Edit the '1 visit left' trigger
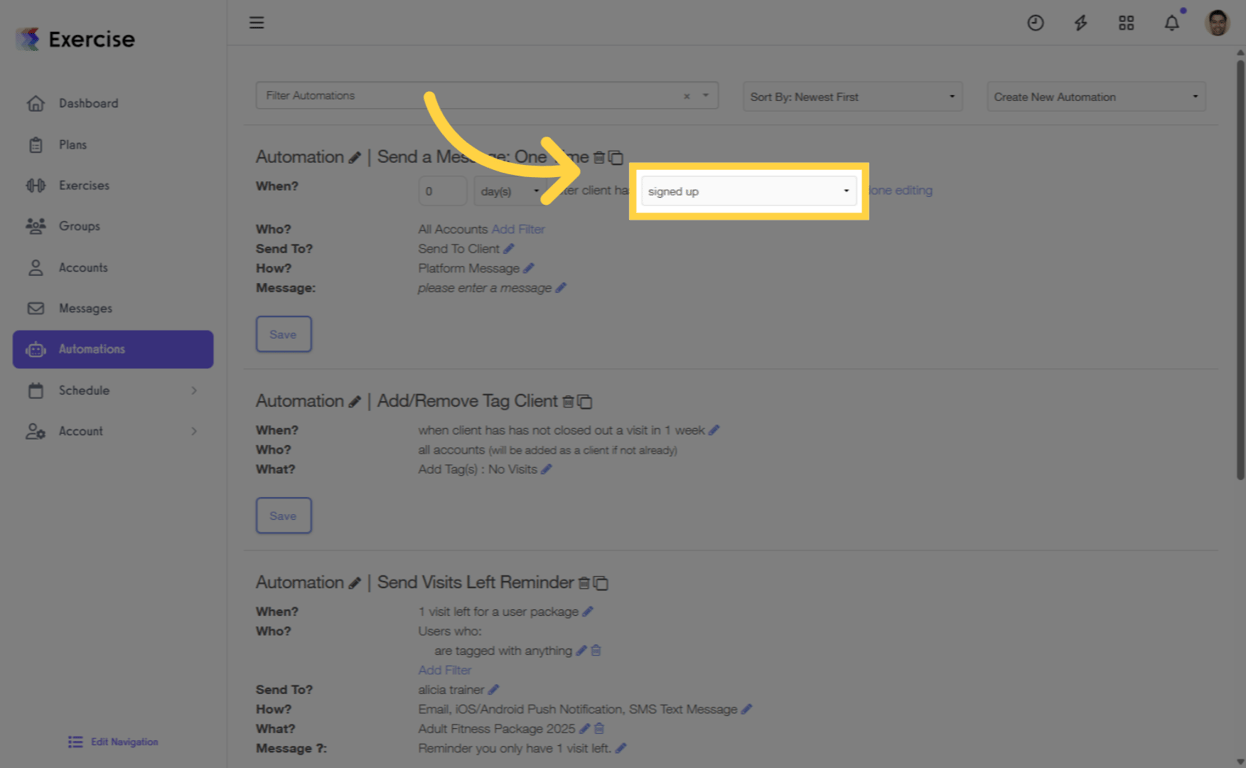1246x768 pixels. click(588, 611)
